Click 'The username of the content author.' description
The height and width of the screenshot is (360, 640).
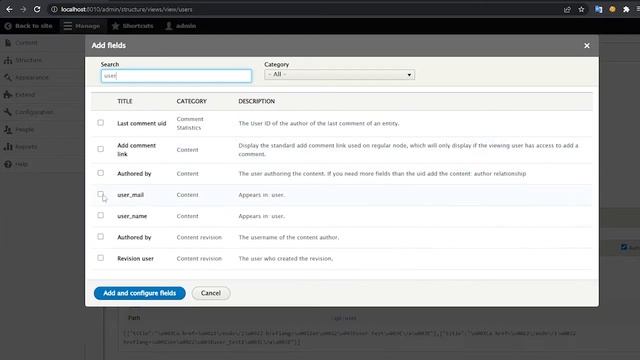[289, 237]
